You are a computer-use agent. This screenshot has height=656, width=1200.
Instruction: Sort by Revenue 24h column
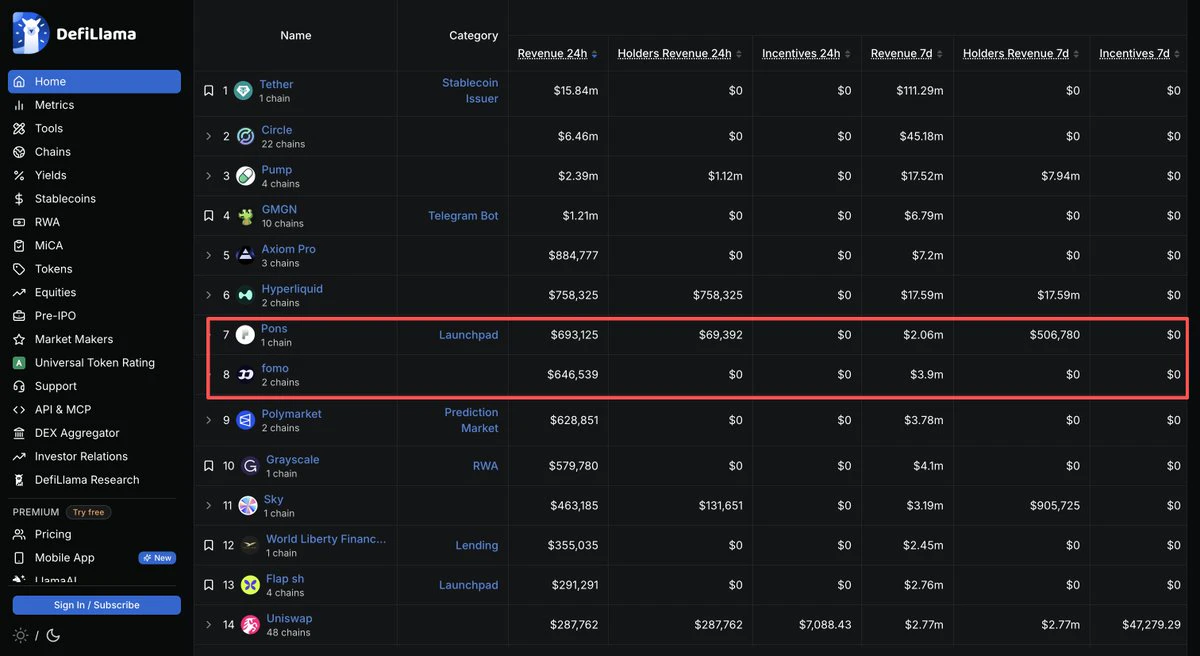tap(557, 53)
